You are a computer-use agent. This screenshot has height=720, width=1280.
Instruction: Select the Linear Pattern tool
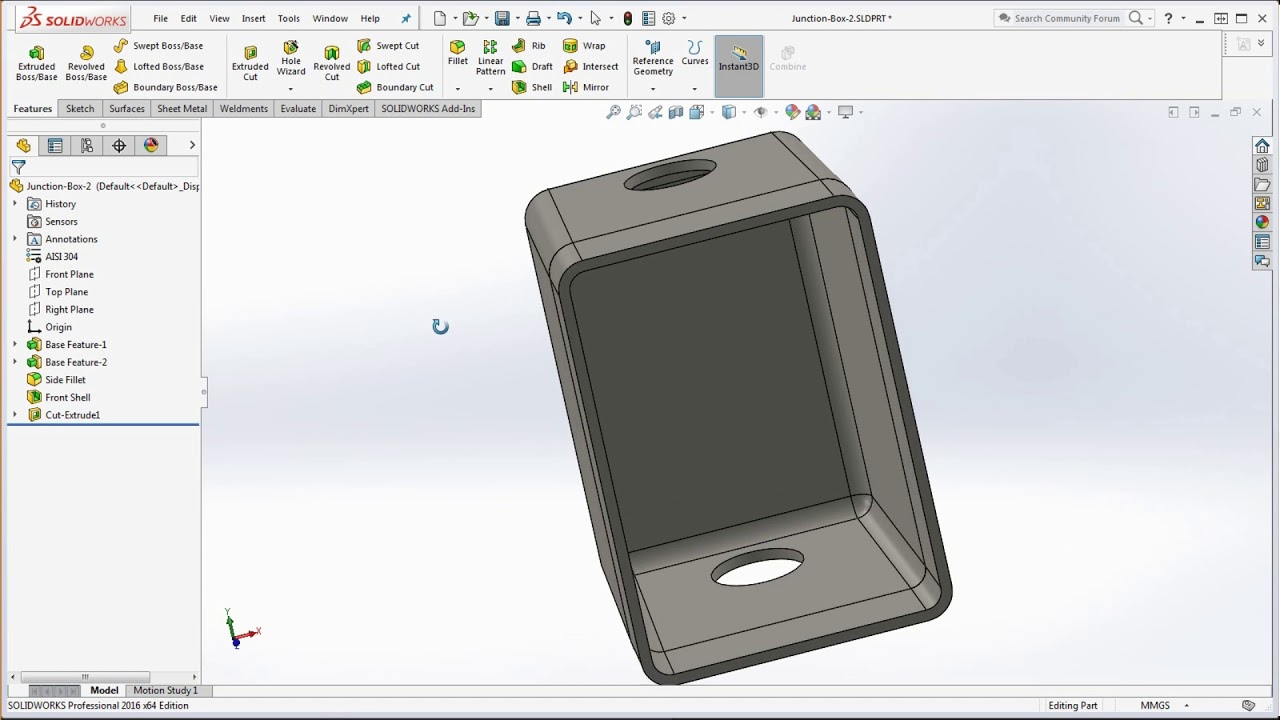click(x=490, y=58)
